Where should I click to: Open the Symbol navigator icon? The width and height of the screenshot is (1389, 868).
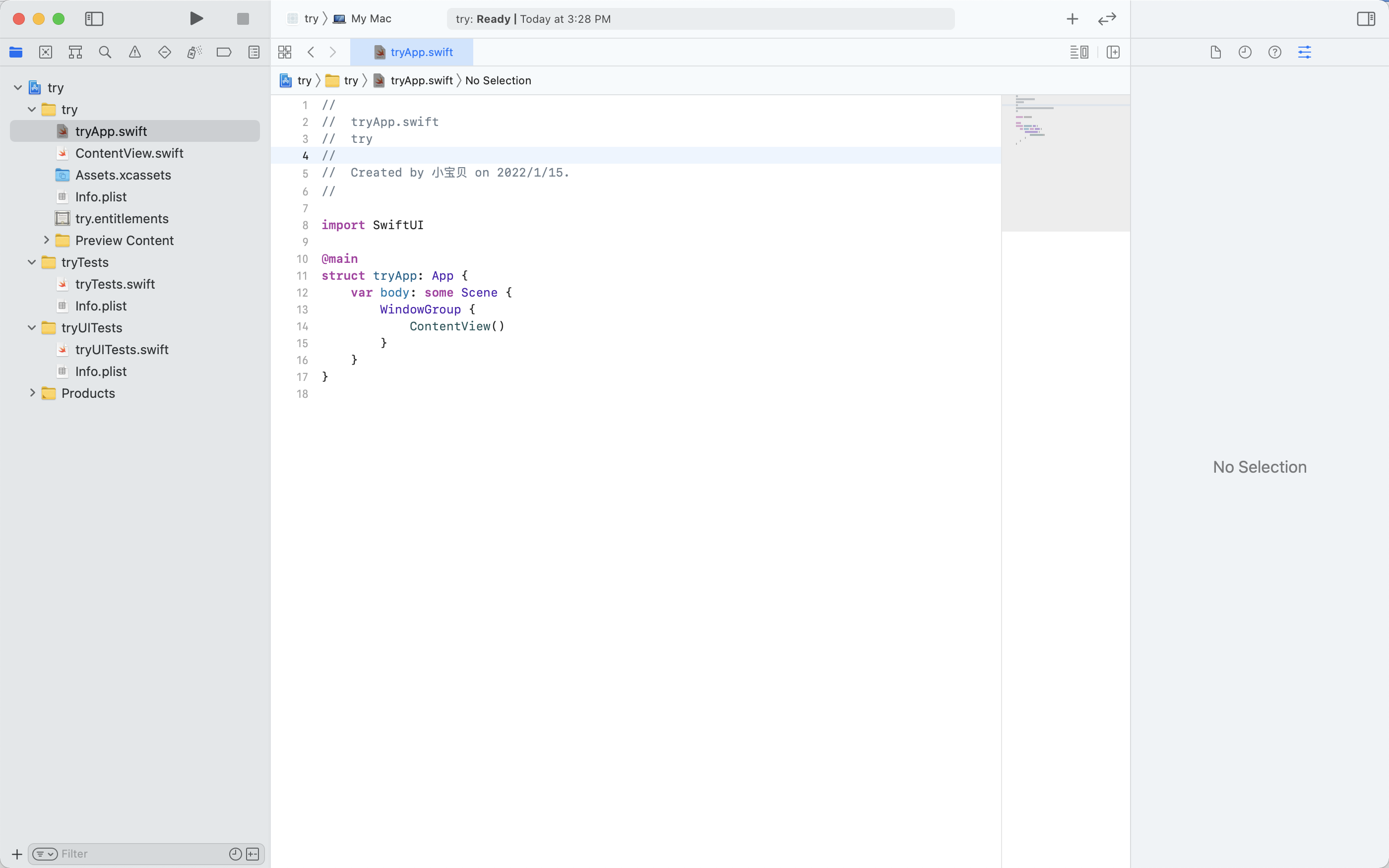[x=75, y=52]
